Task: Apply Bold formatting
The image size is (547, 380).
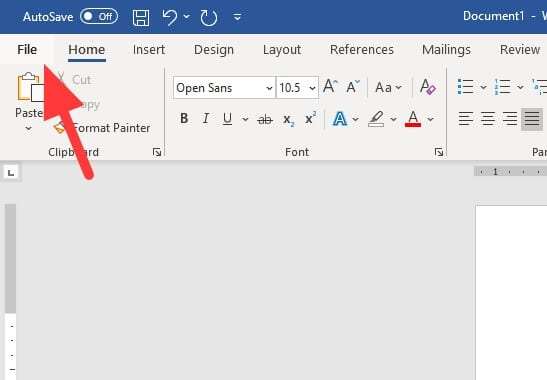Action: click(184, 119)
